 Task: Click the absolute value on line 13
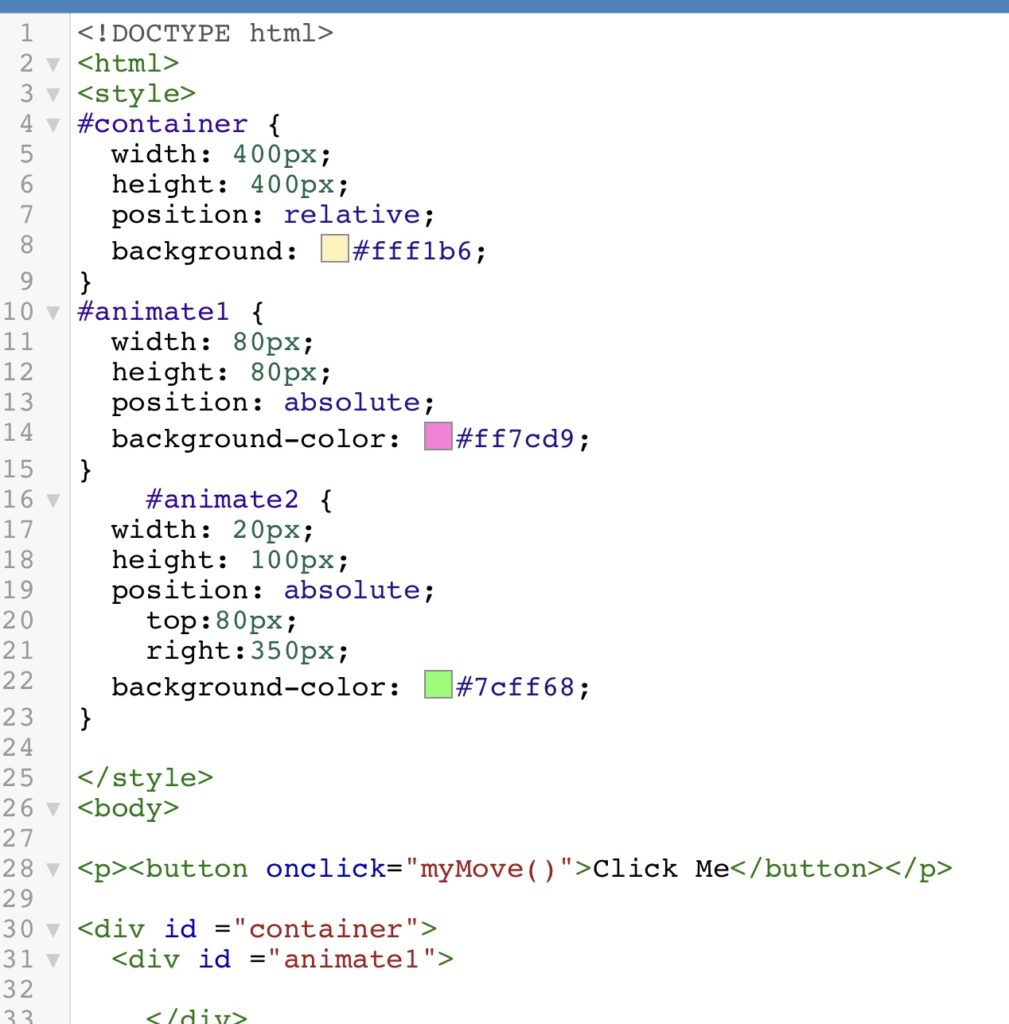[352, 402]
